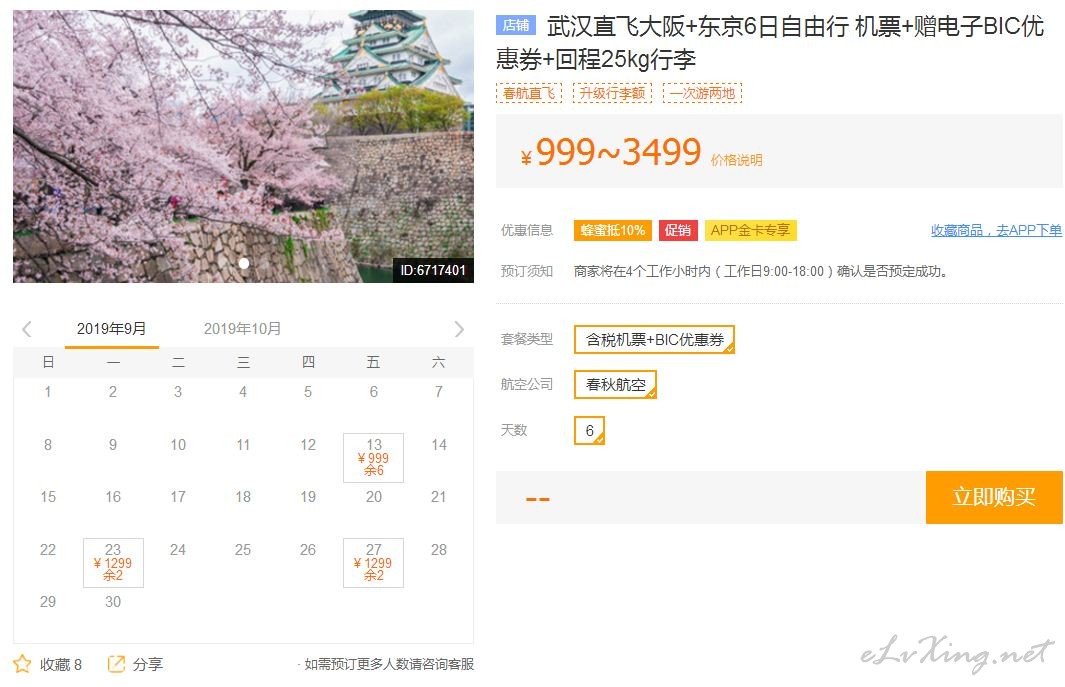Click the 蜂蜜抵10% discount tag

[x=613, y=230]
